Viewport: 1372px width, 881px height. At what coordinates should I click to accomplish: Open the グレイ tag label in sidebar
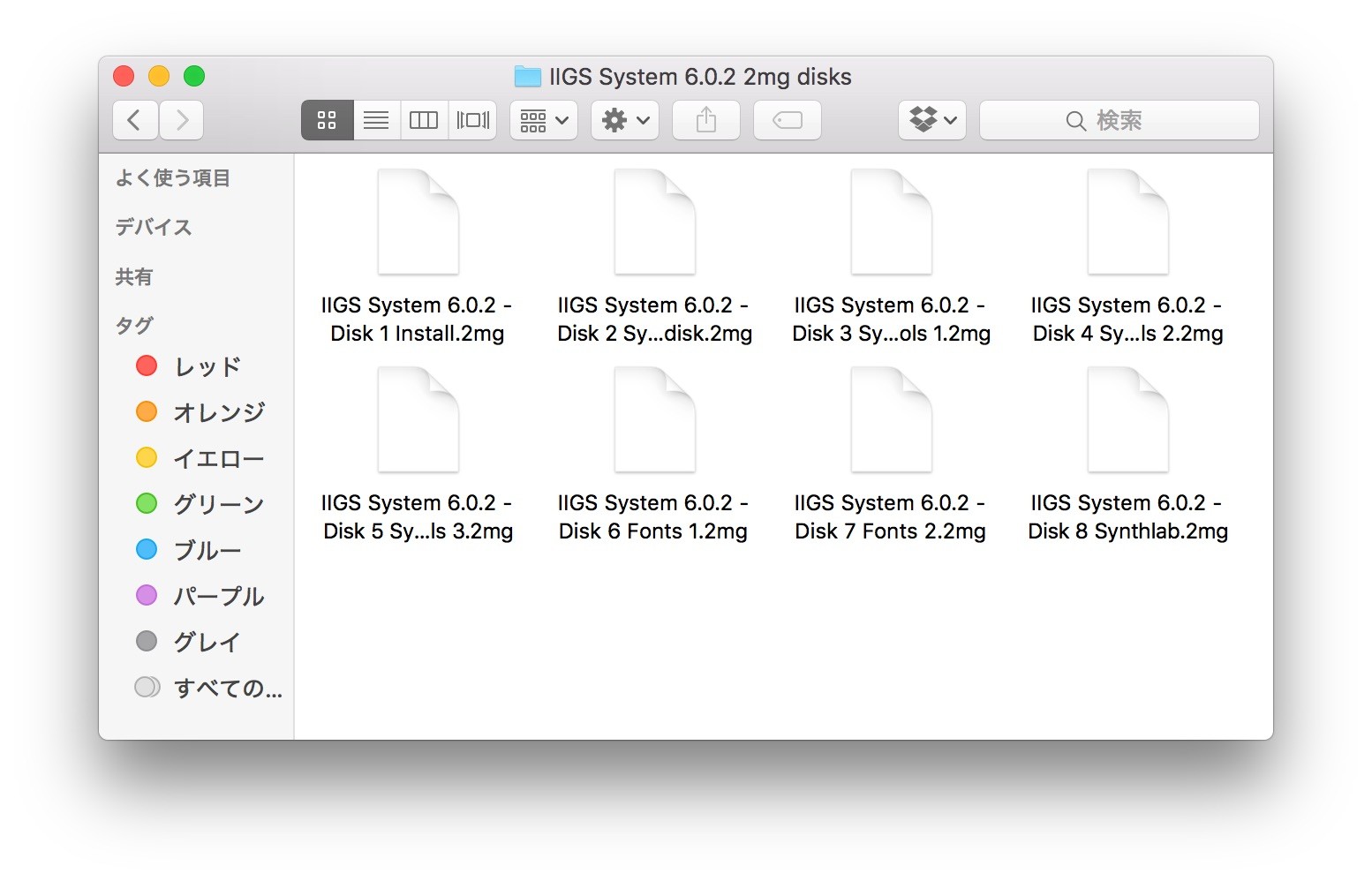(207, 643)
